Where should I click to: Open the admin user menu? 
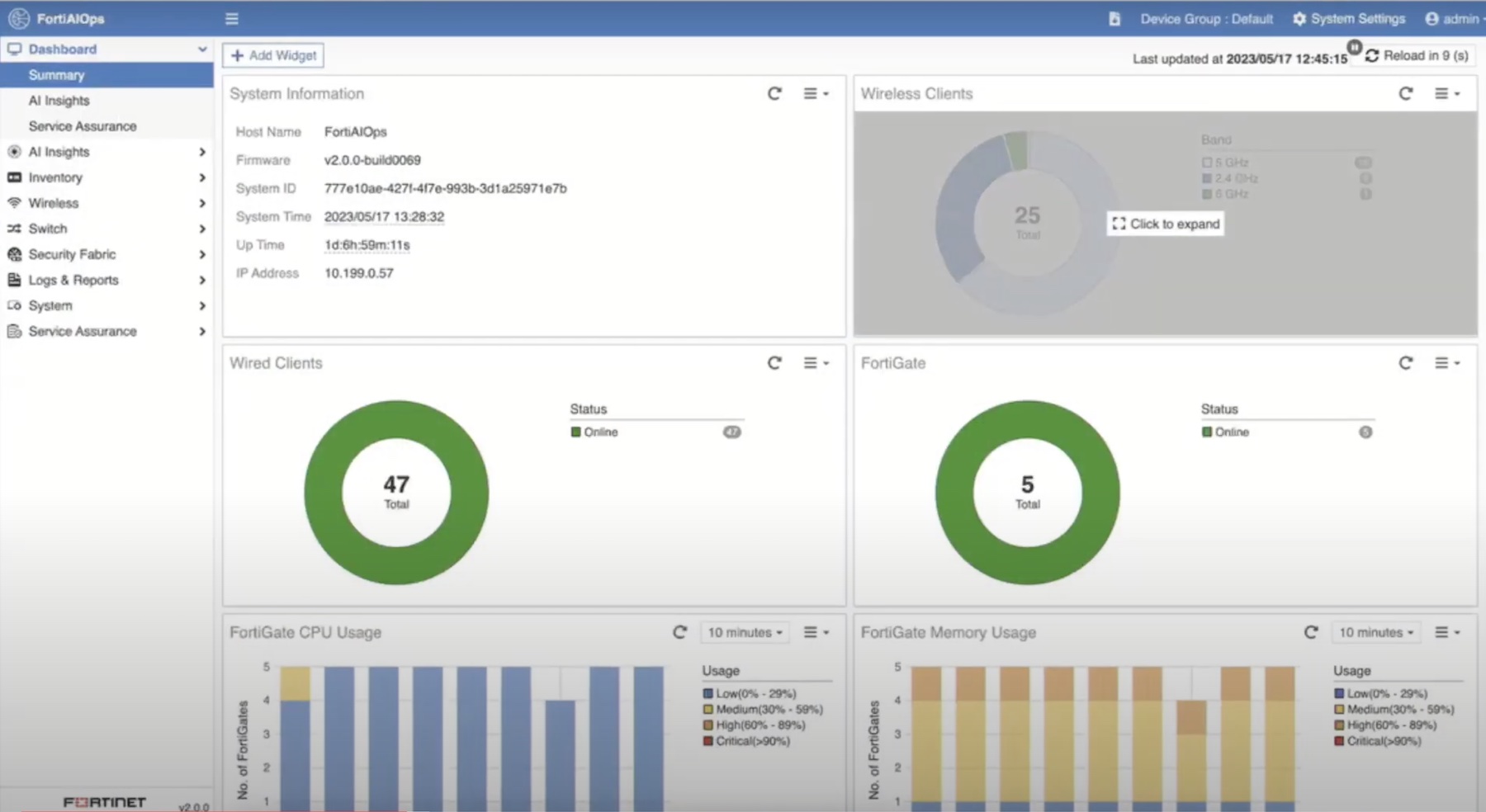(x=1455, y=18)
